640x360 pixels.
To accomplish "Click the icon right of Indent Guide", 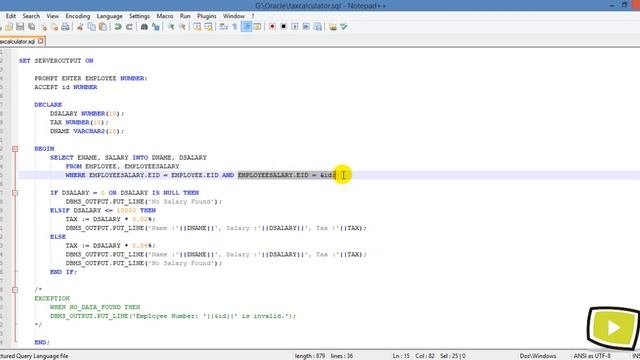I will (x=258, y=27).
